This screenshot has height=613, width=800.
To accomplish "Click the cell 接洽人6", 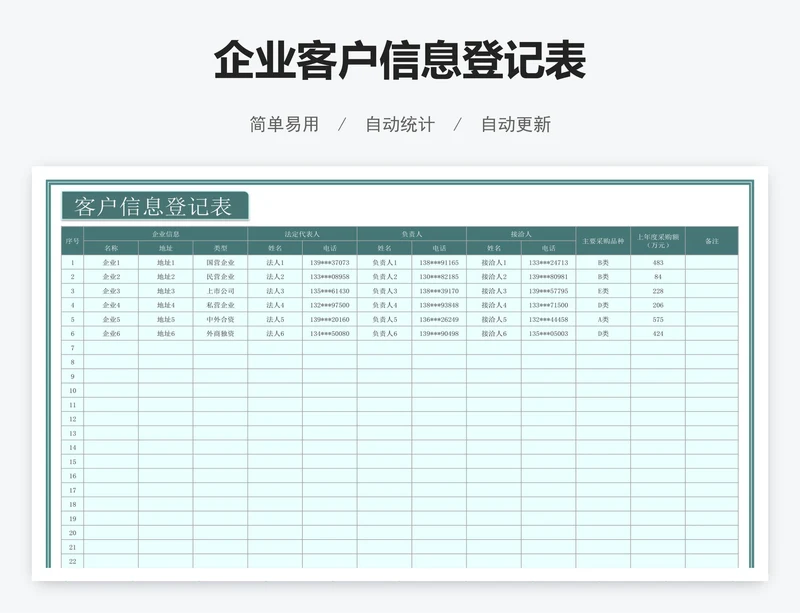I will [494, 333].
